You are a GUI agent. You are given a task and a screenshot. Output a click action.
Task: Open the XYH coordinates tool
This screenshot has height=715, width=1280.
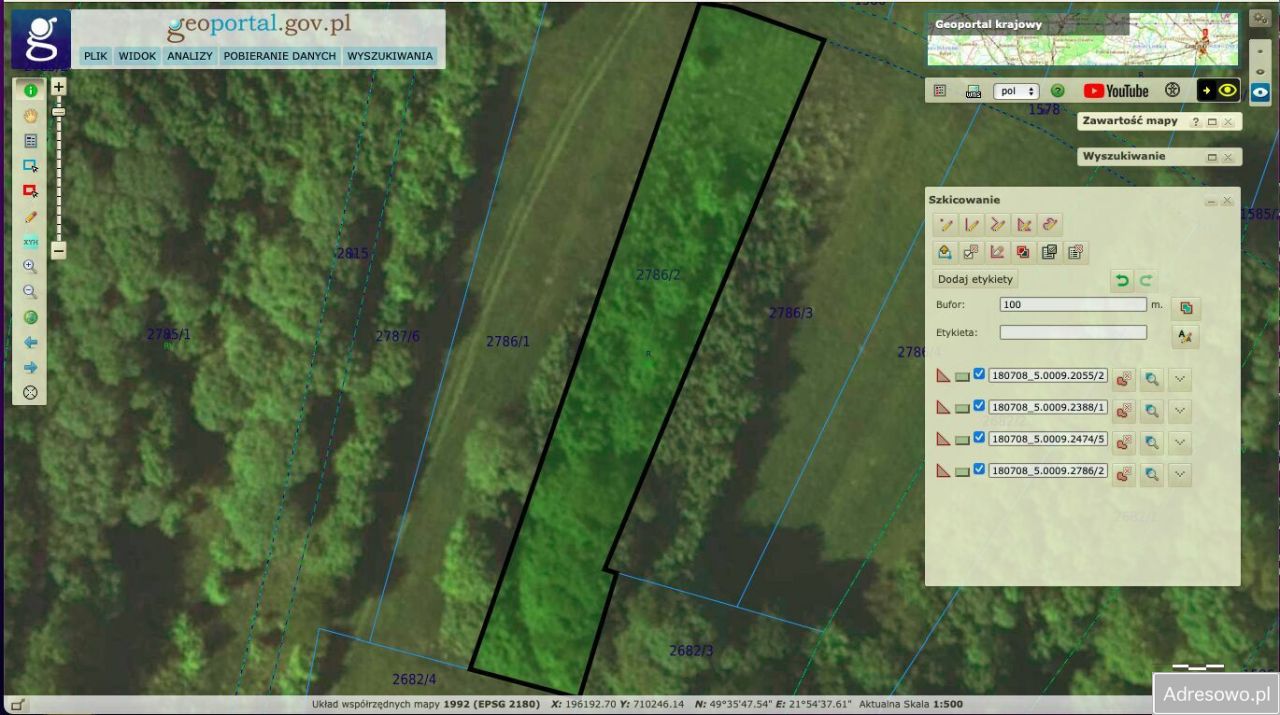coord(30,242)
